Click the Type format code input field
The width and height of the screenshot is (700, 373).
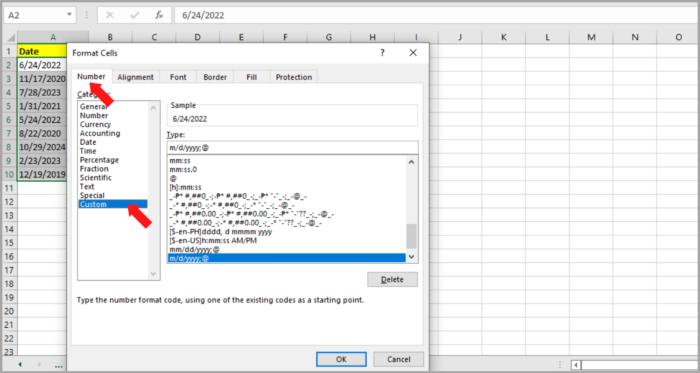[292, 148]
